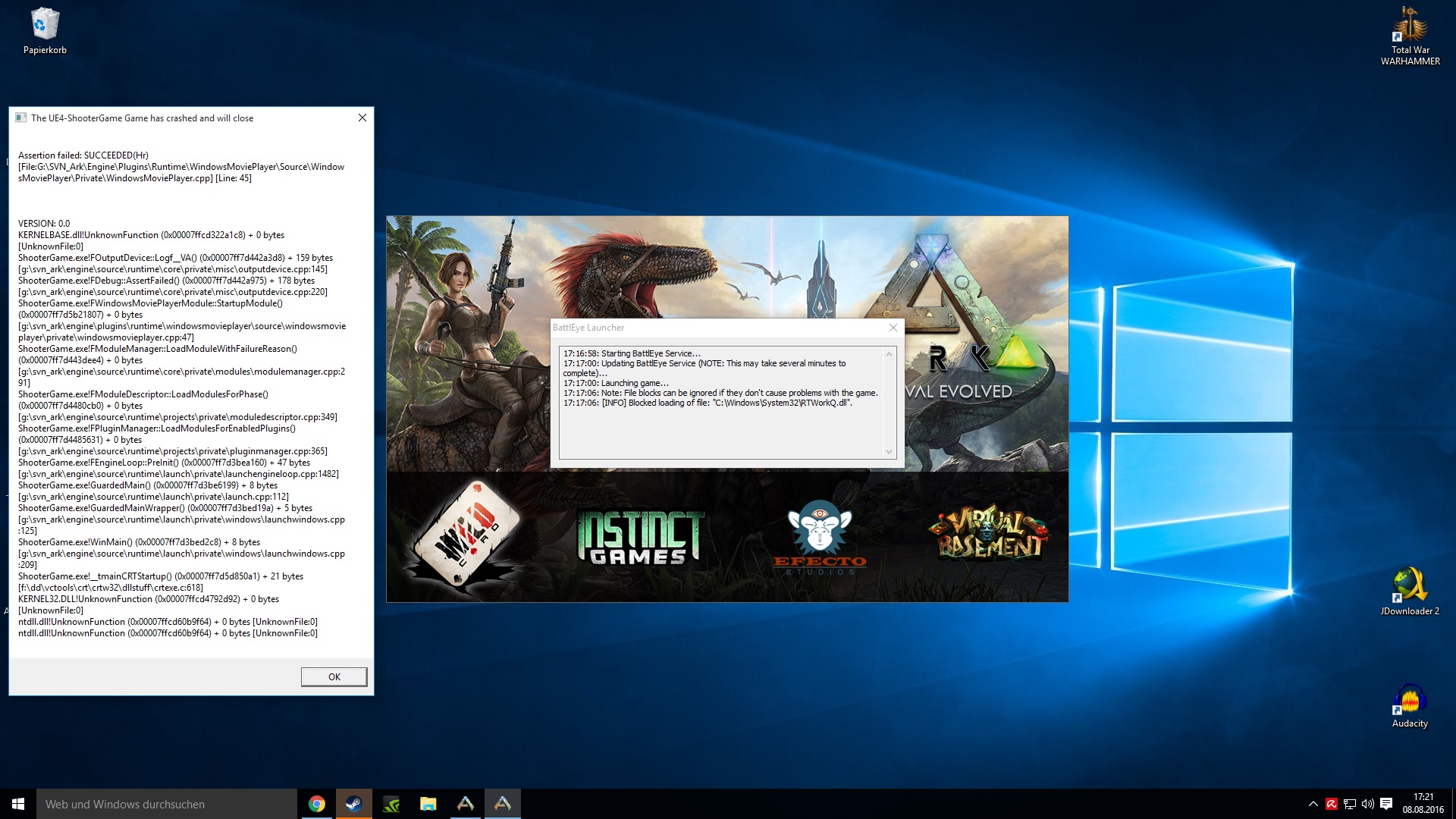Click the 'SURVIVAL EVOLVED' splash title text
This screenshot has width=1456, height=819.
(x=959, y=391)
